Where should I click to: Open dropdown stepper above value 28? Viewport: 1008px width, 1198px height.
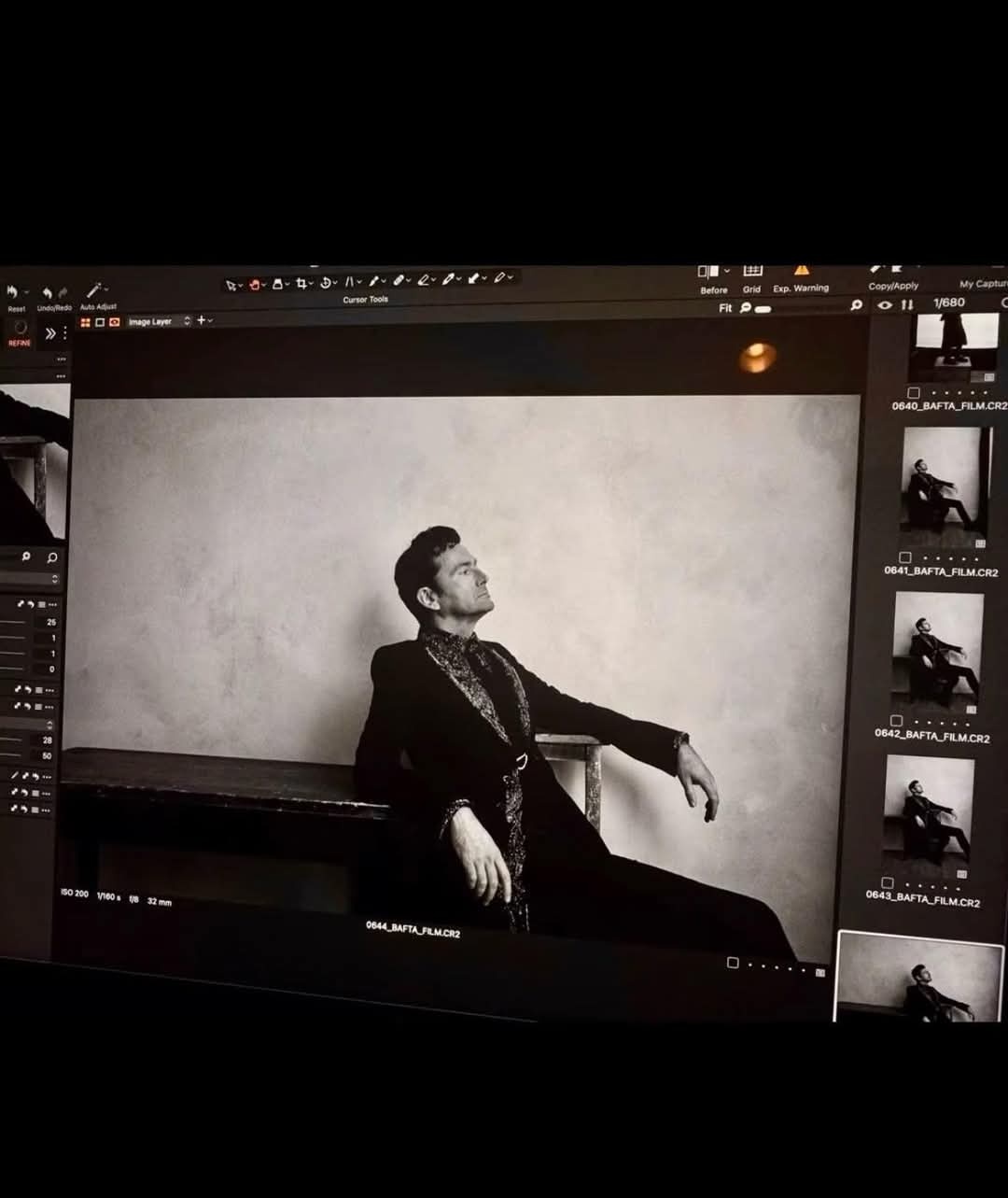coord(49,725)
